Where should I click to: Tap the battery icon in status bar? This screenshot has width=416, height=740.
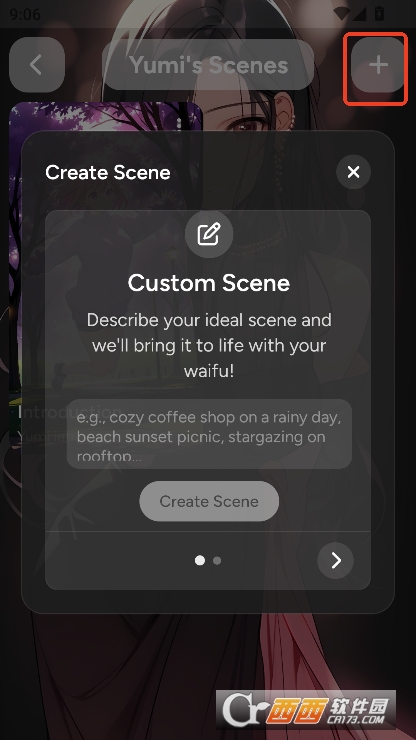pyautogui.click(x=379, y=14)
